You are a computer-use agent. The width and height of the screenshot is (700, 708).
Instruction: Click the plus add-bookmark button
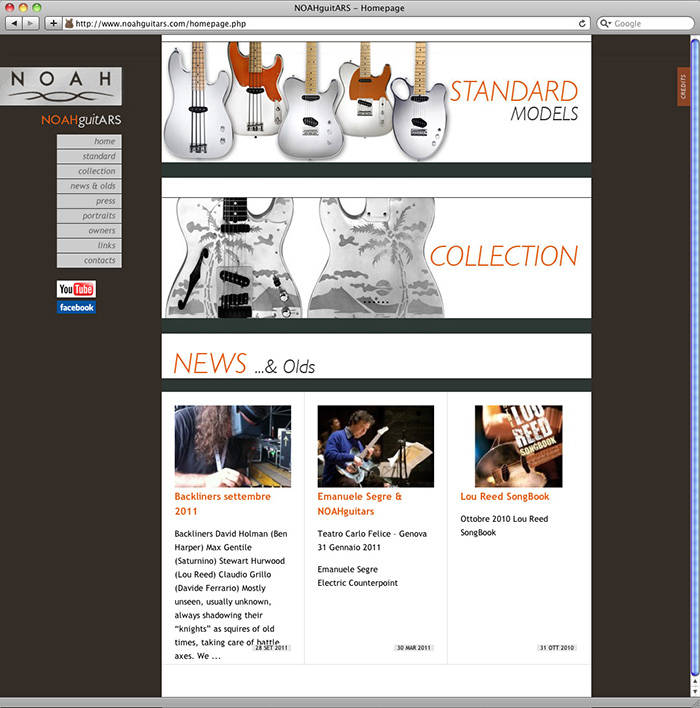coord(53,23)
